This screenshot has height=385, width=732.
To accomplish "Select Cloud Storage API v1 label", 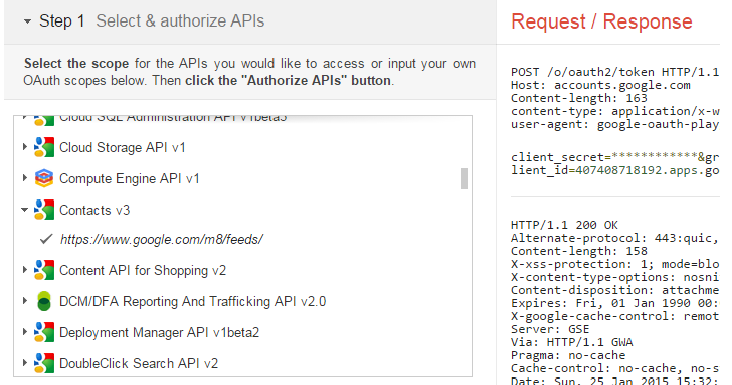I will (122, 147).
